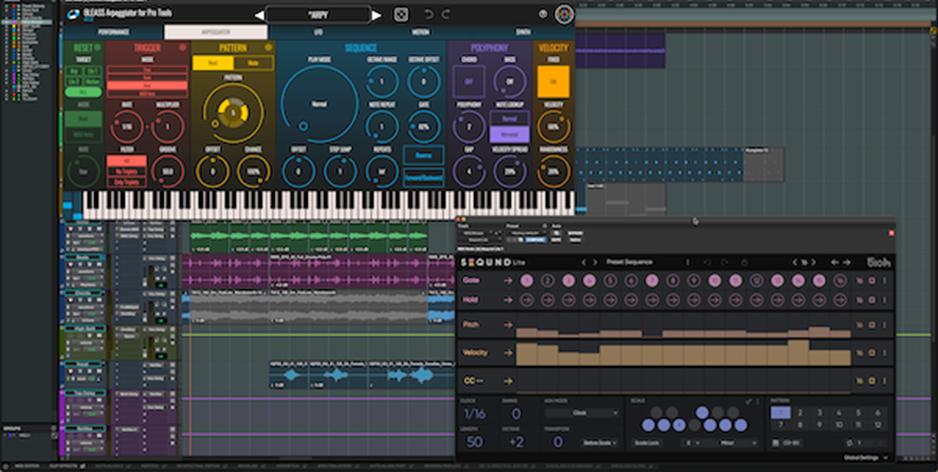Redo in the Seqund Lite toolbar
This screenshot has height=472, width=938.
(x=724, y=262)
